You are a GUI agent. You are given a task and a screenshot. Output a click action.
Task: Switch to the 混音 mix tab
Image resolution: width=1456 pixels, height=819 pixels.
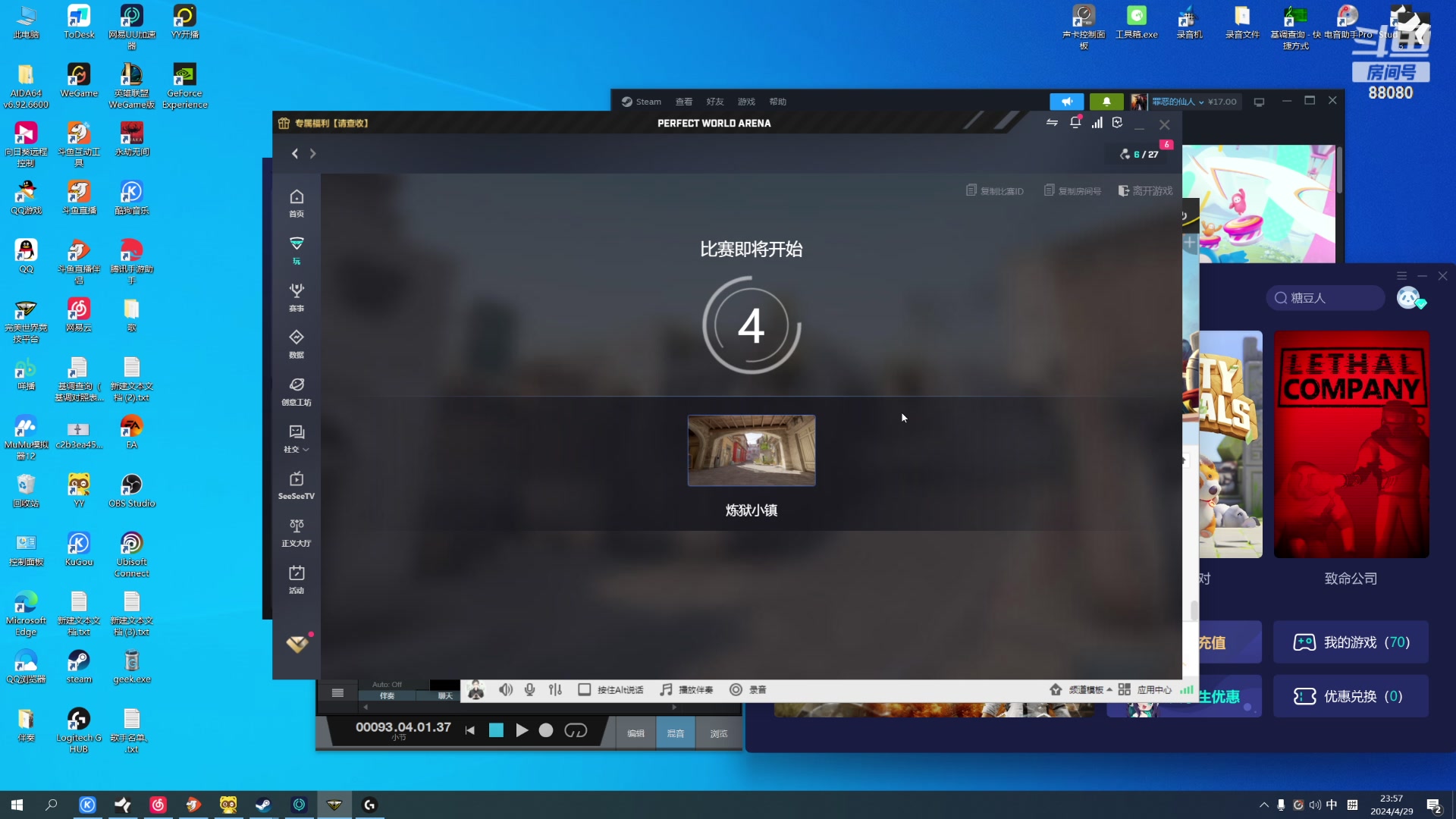(675, 733)
